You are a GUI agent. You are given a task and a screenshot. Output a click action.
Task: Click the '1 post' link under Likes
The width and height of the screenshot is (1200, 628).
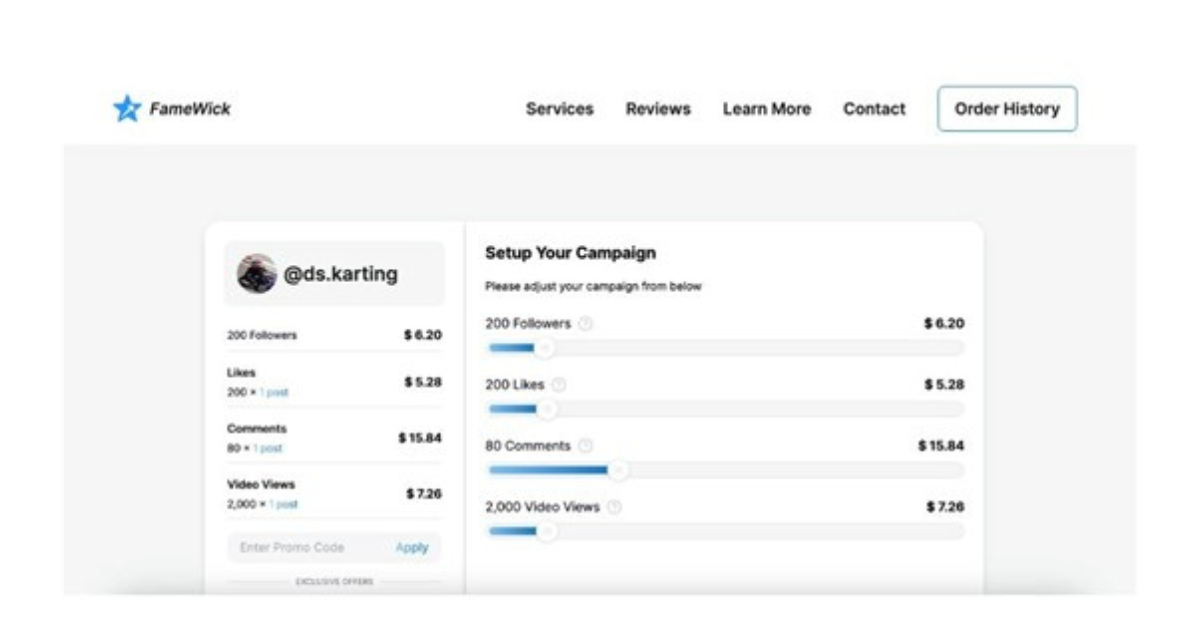tap(274, 393)
